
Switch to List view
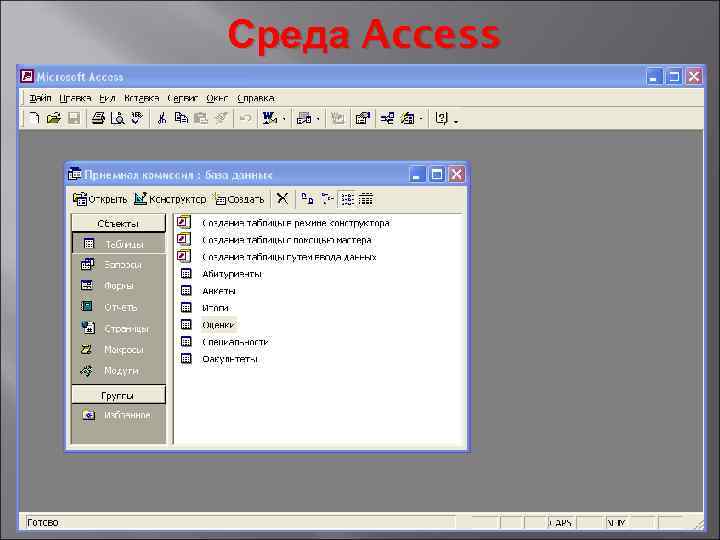coord(348,199)
